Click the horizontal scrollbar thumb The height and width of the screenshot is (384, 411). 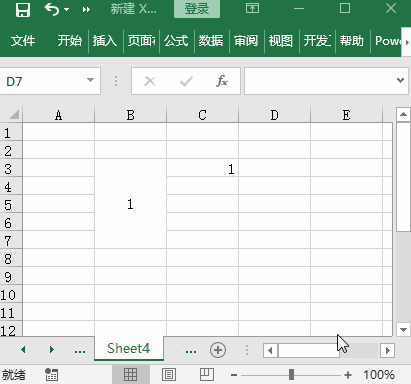(x=309, y=350)
